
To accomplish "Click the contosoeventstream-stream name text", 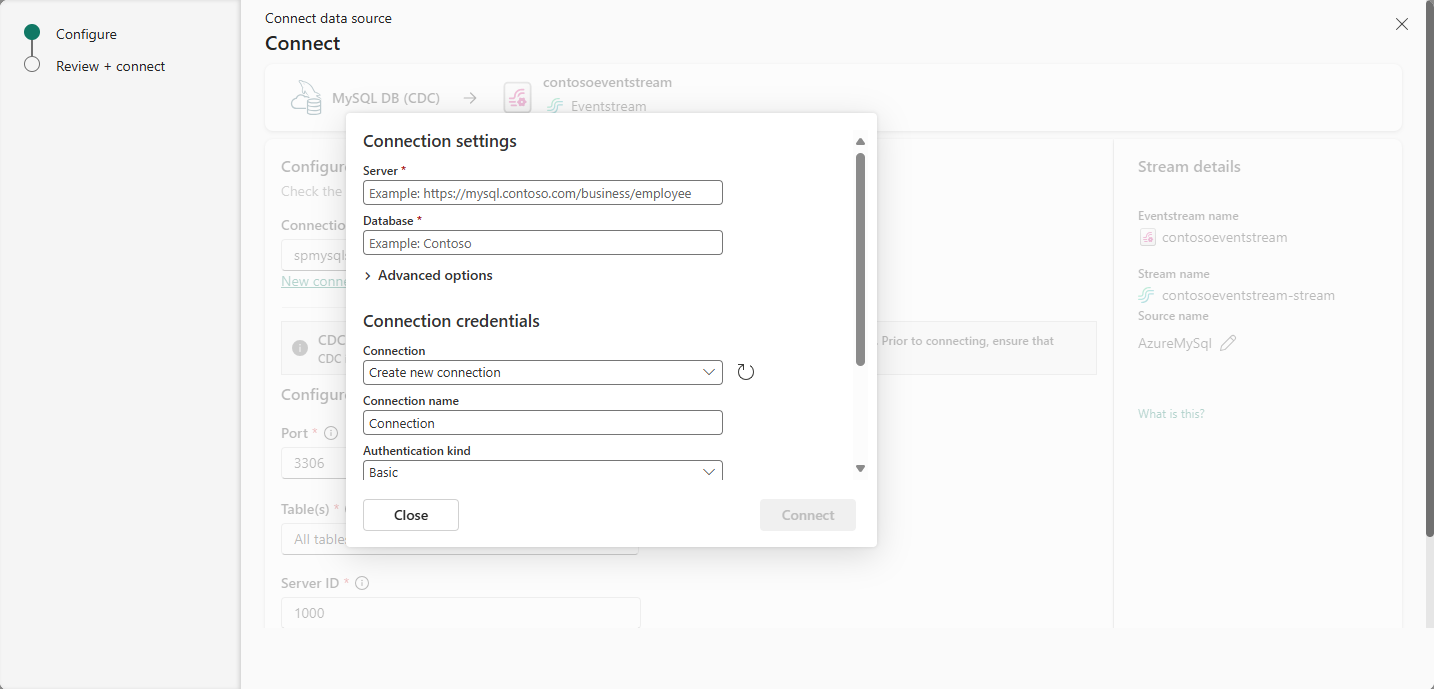I will pos(1248,295).
